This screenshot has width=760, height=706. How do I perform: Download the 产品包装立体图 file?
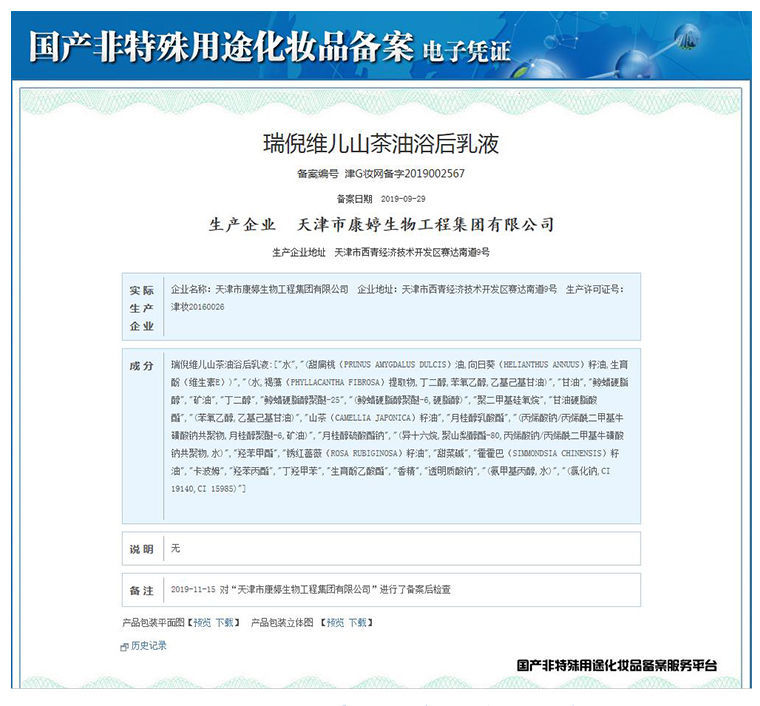click(x=358, y=623)
